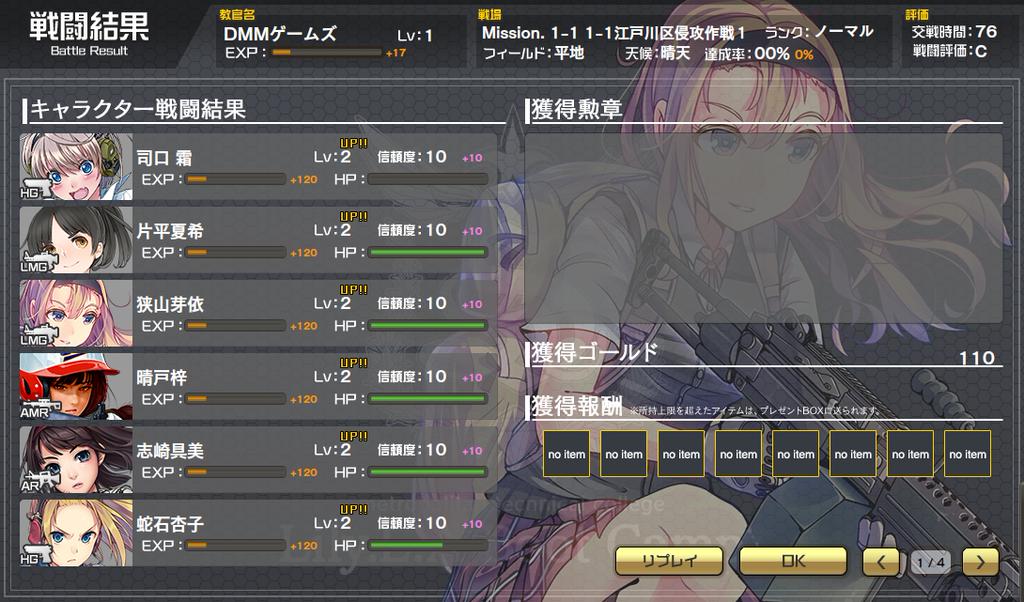Click the instructor EXP progress bar

pyautogui.click(x=327, y=52)
